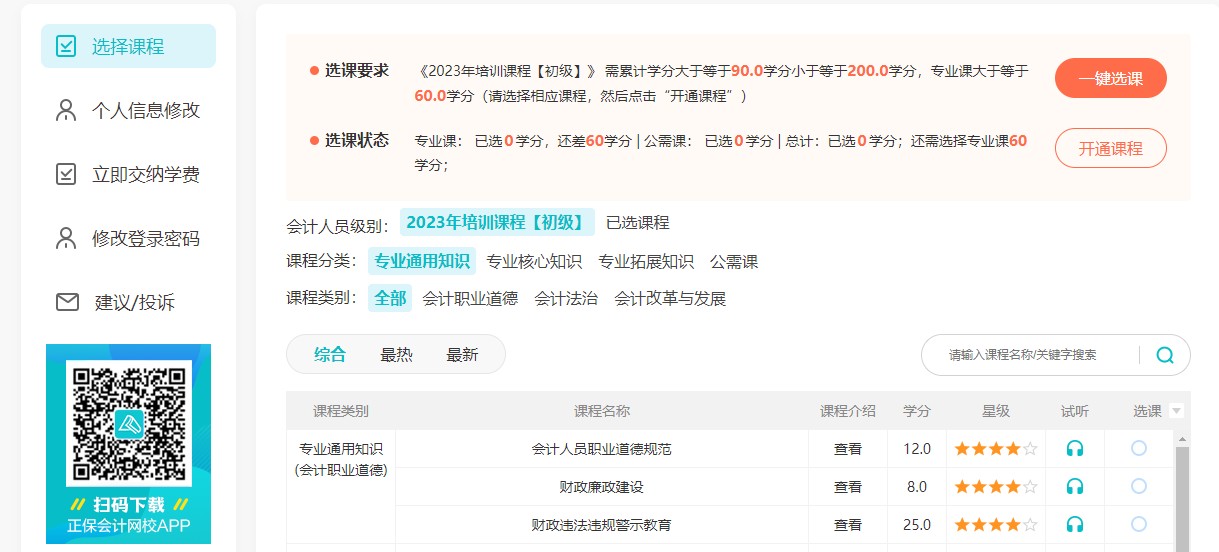Click the course name search input field
Image resolution: width=1219 pixels, height=552 pixels.
pyautogui.click(x=1030, y=355)
